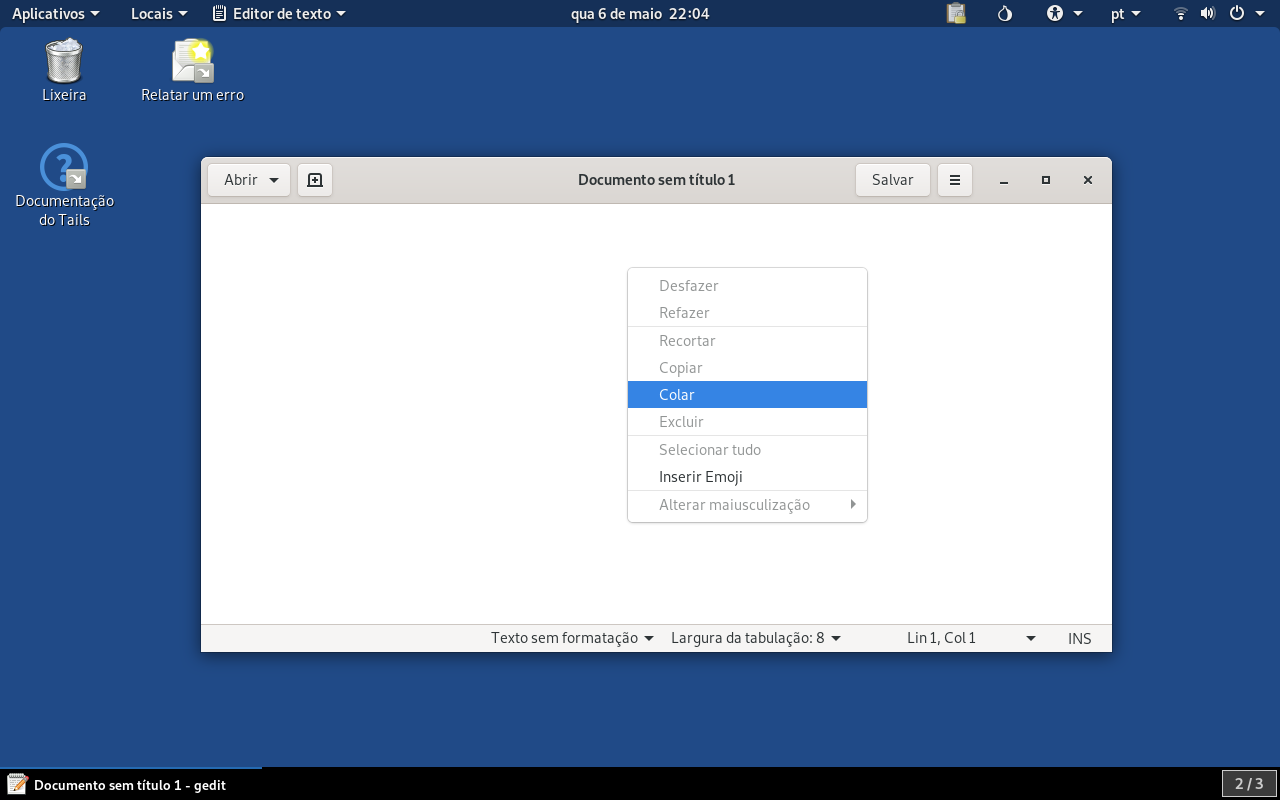Click gedit icon in bottom taskbar
The height and width of the screenshot is (800, 1280).
(17, 785)
